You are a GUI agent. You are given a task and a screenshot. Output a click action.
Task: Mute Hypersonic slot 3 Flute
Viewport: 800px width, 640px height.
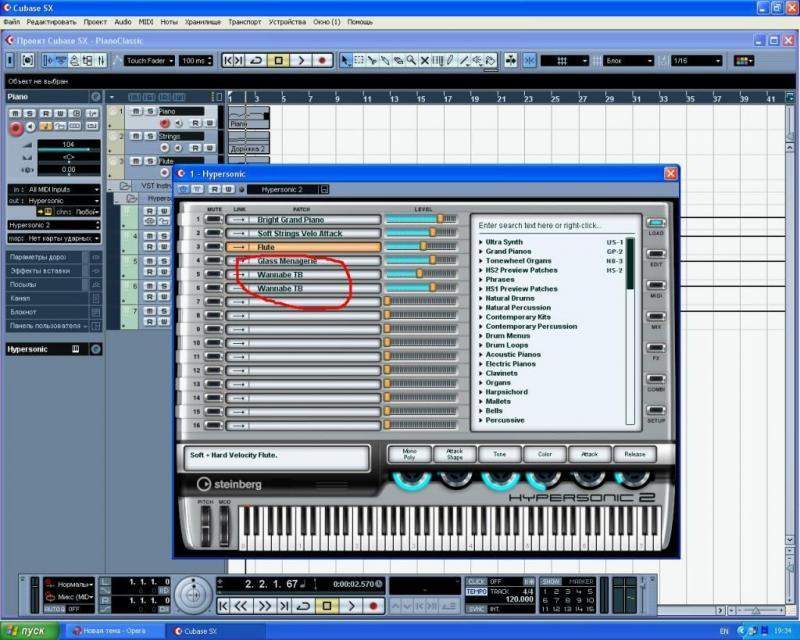[x=214, y=246]
